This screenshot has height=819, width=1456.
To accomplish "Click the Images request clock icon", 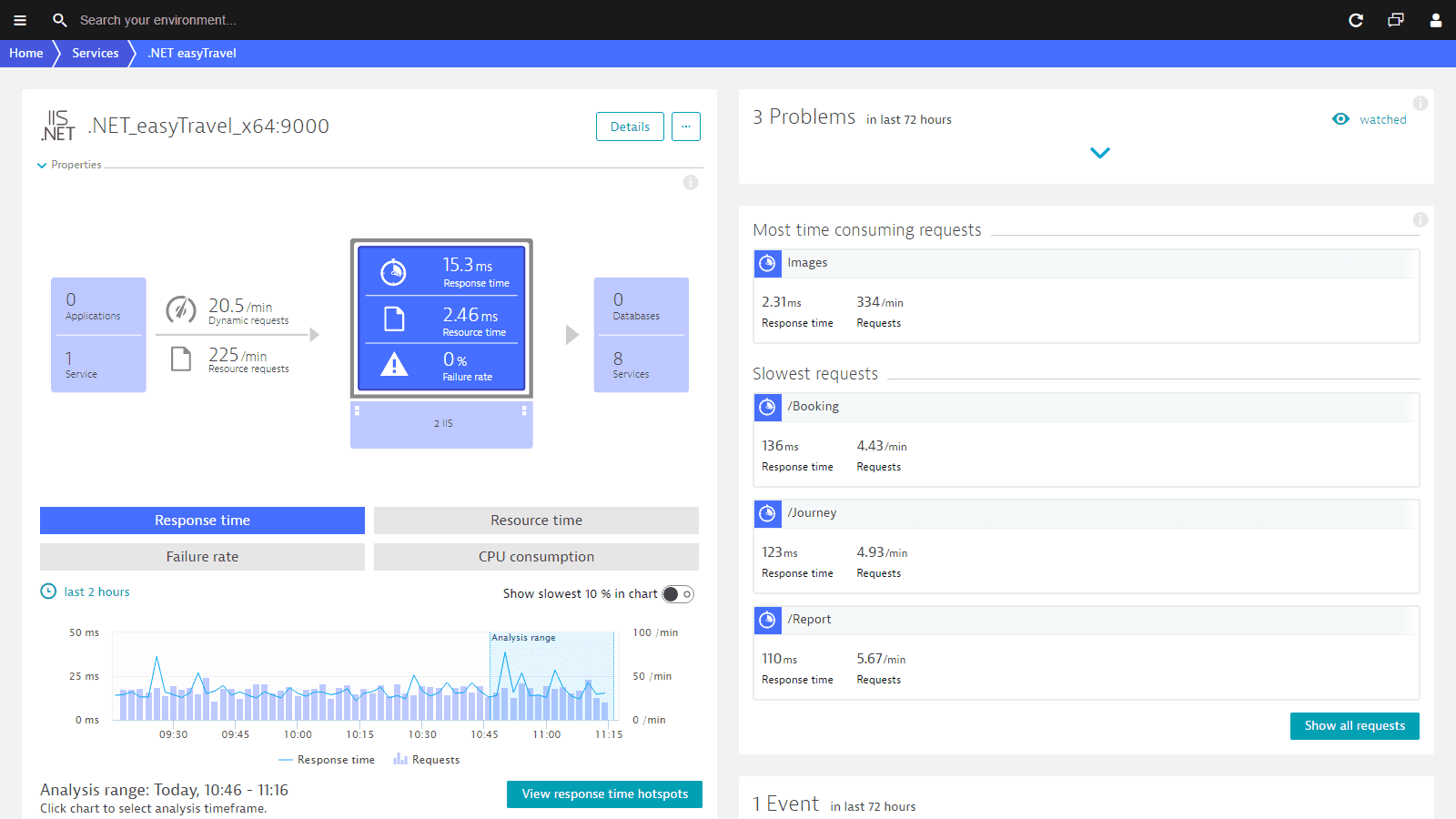I will point(767,264).
